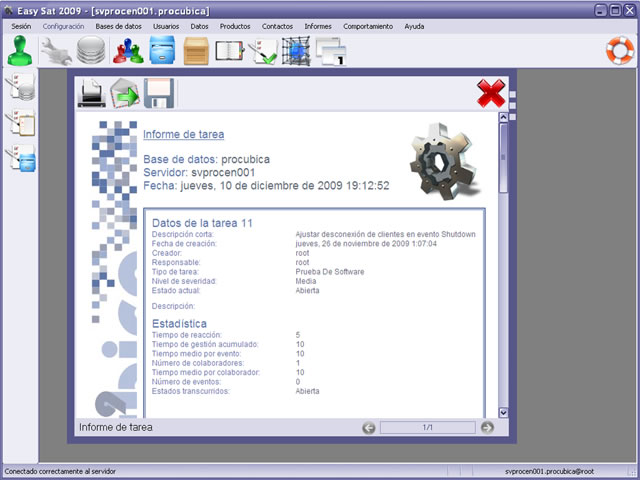Click the sidebar checklist with database icon
This screenshot has width=640, height=480.
click(x=20, y=87)
